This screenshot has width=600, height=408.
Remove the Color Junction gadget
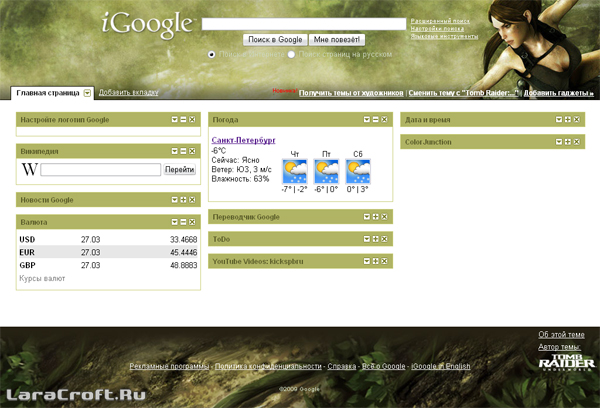tap(576, 142)
